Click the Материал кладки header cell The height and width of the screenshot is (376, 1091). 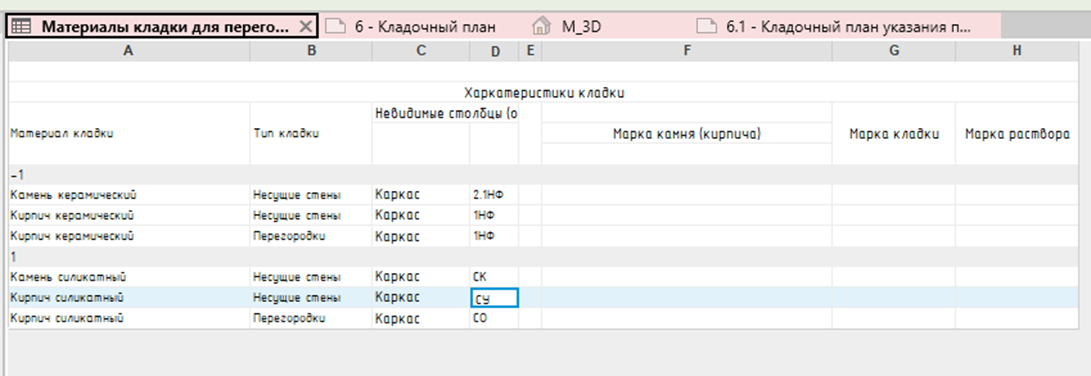(x=129, y=134)
